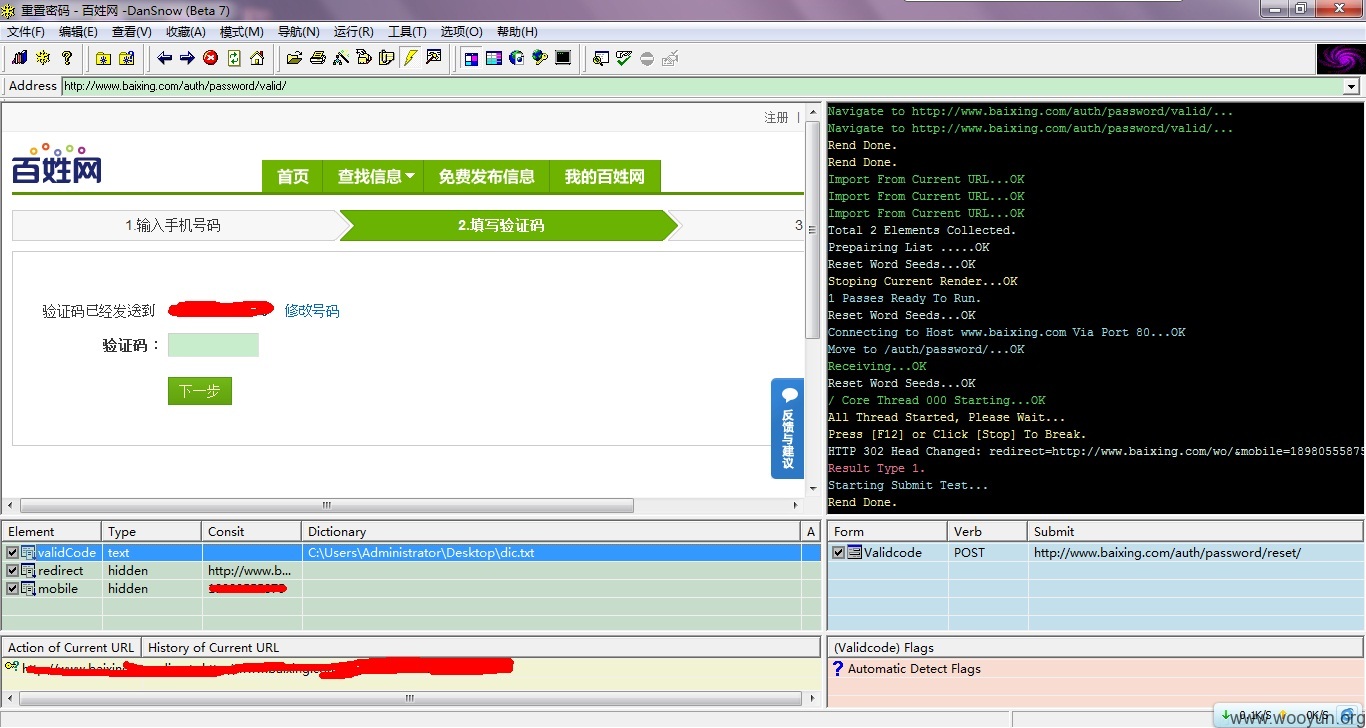Click the gray no-entry circle icon

pyautogui.click(x=647, y=58)
